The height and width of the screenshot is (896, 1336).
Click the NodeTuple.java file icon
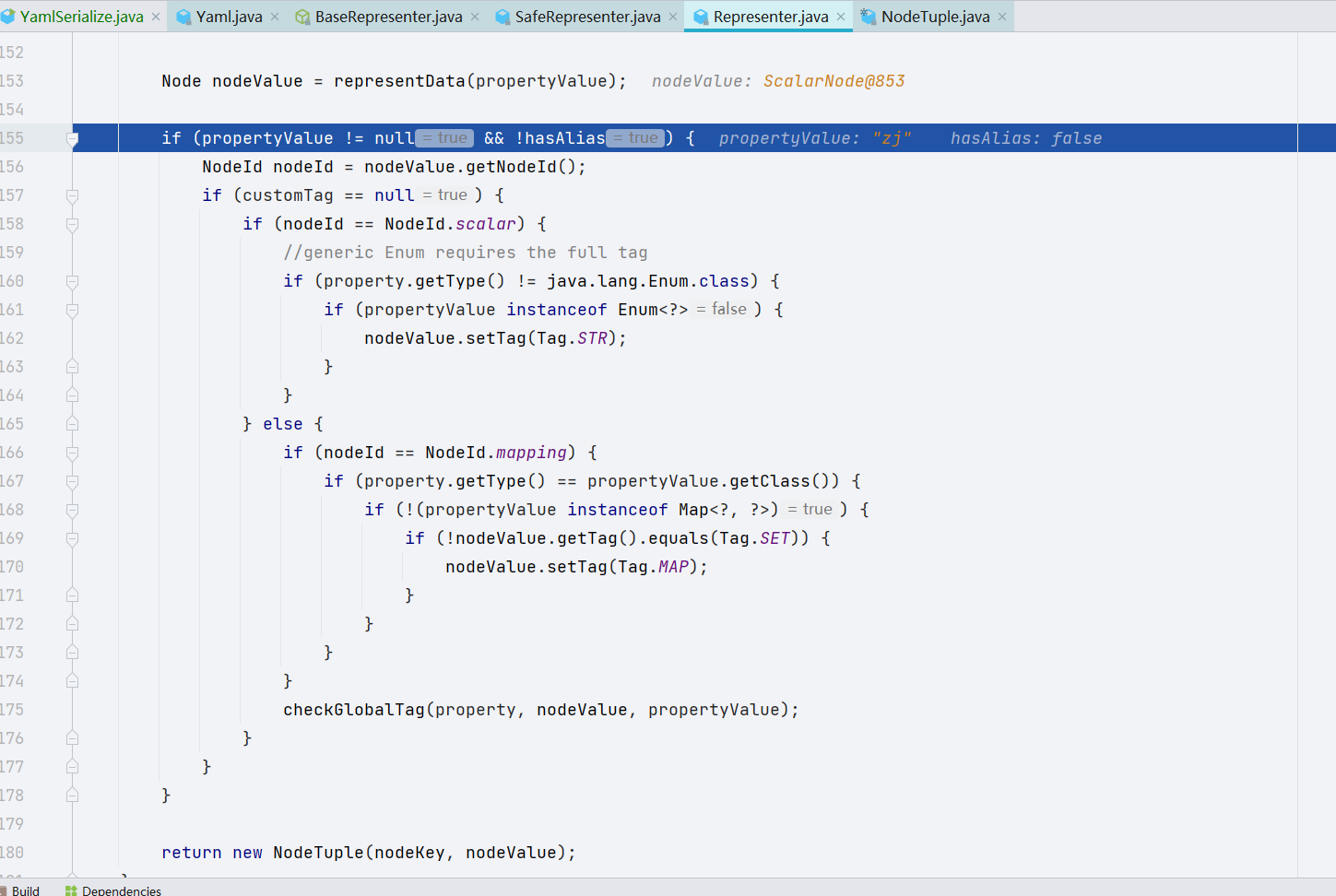(868, 17)
